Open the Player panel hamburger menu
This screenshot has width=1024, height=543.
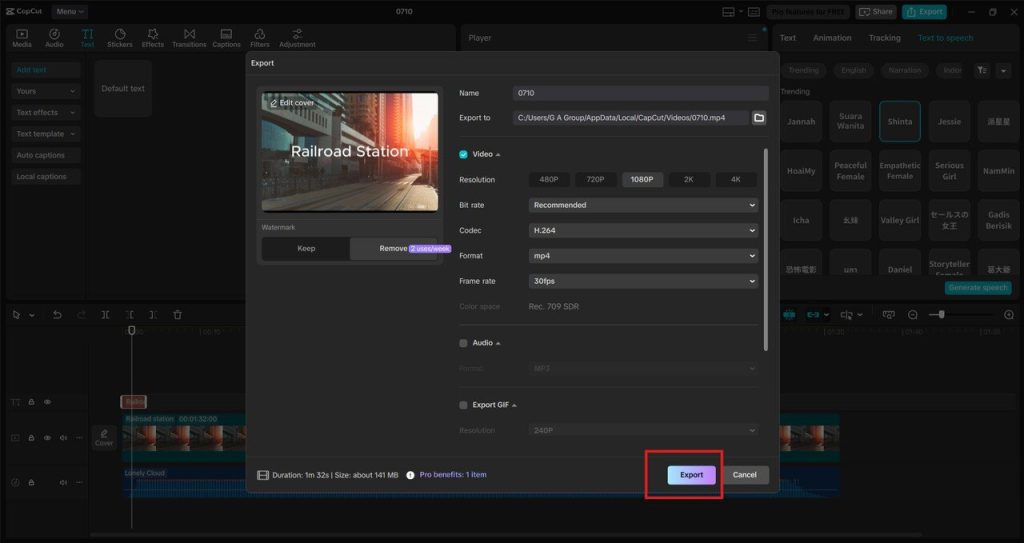(752, 38)
